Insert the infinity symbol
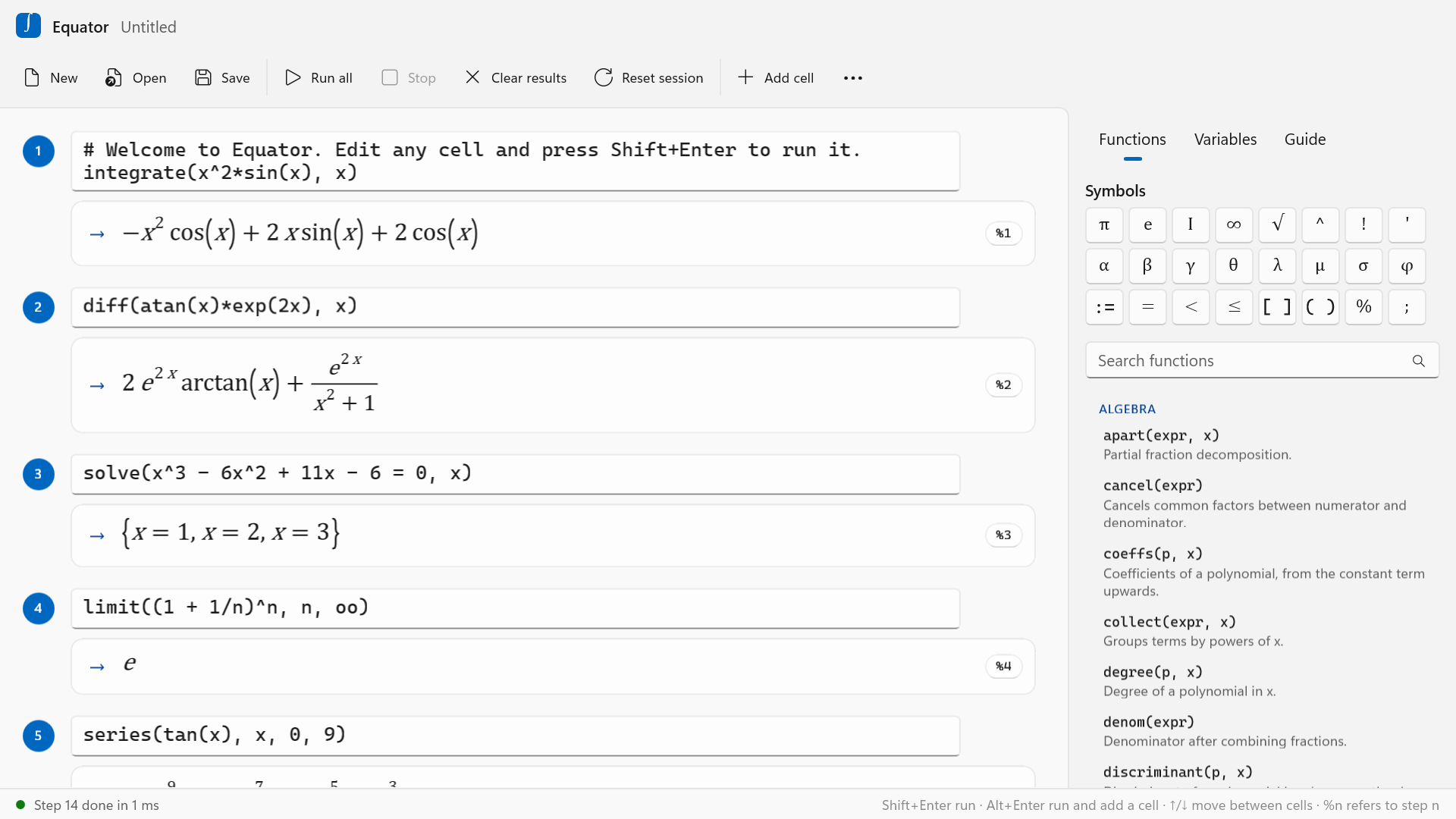Viewport: 1456px width, 819px height. [x=1234, y=224]
